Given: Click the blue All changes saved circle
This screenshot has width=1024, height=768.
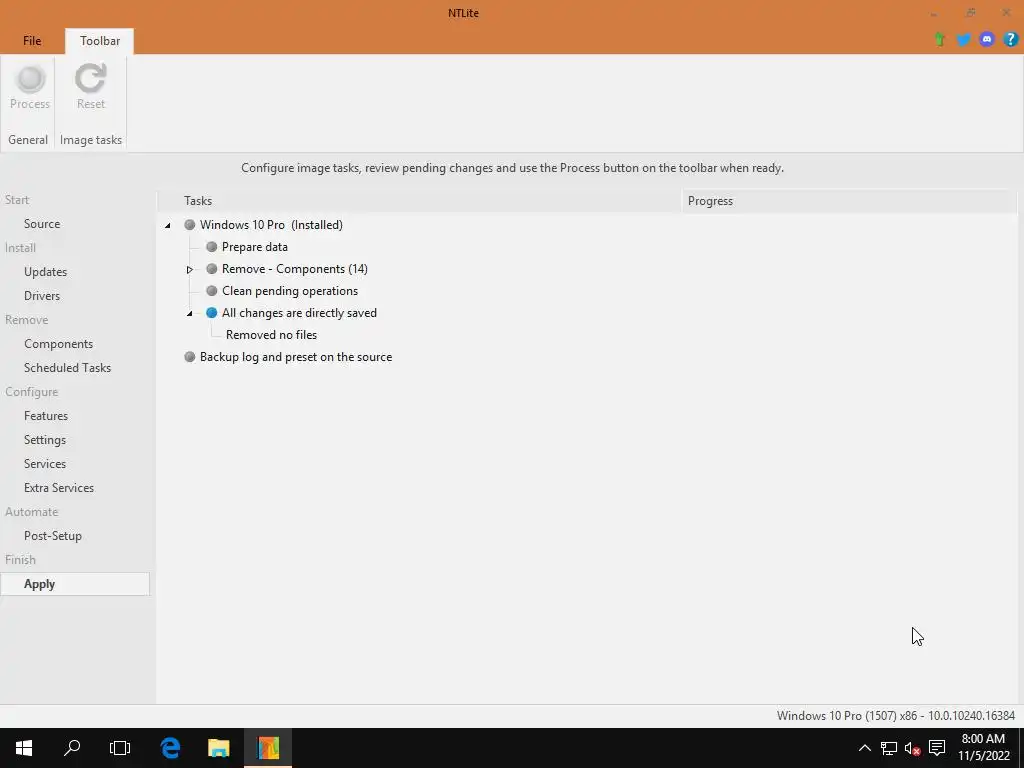Looking at the screenshot, I should [212, 313].
